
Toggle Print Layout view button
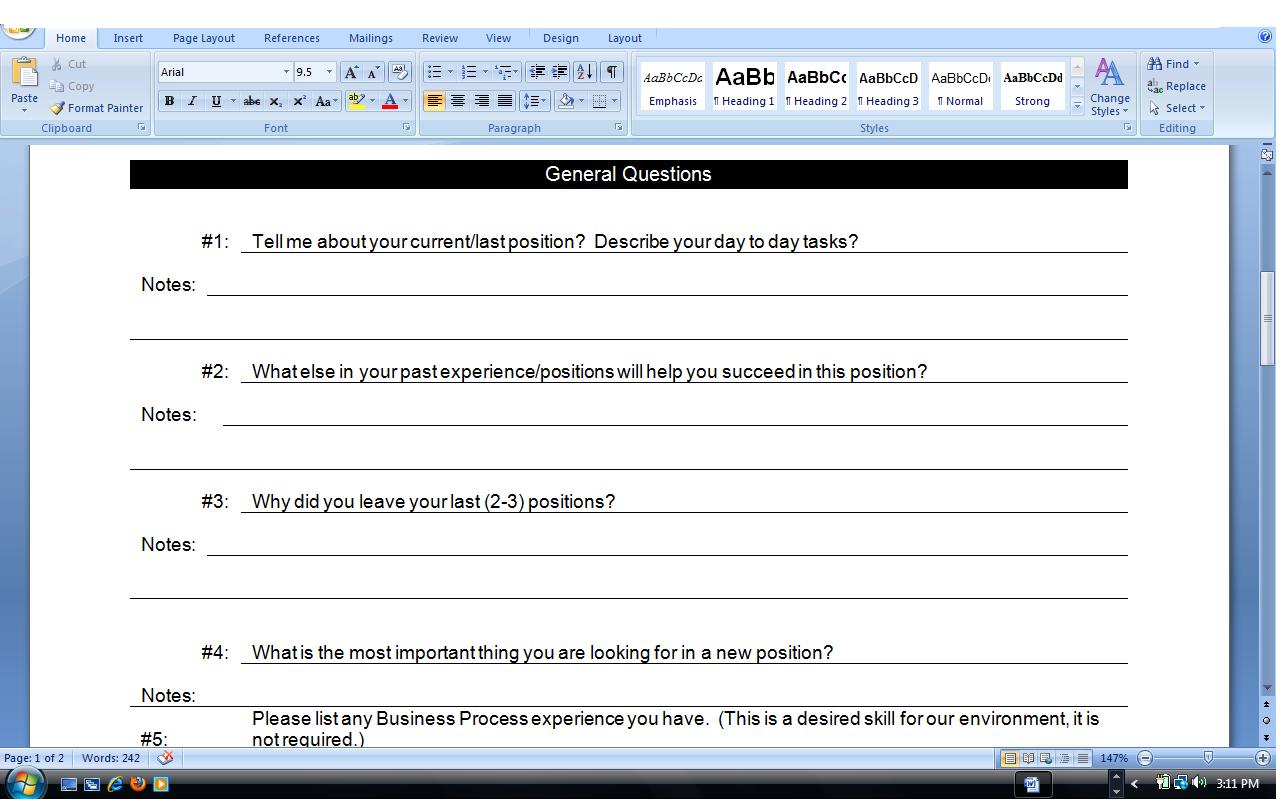[x=1010, y=758]
